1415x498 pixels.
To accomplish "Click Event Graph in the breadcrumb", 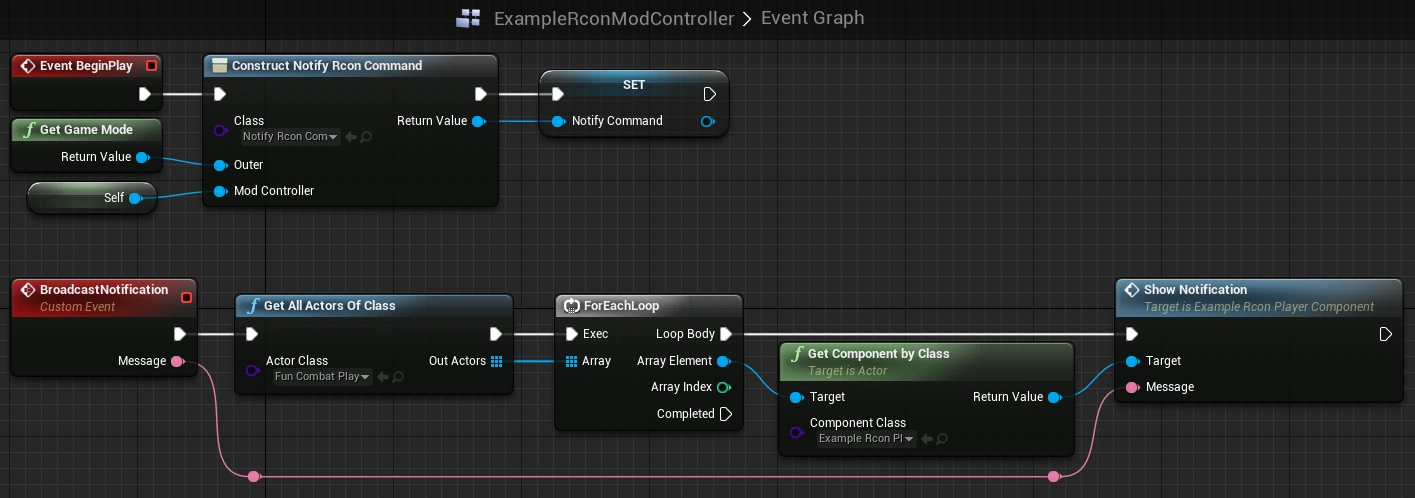I will [813, 18].
